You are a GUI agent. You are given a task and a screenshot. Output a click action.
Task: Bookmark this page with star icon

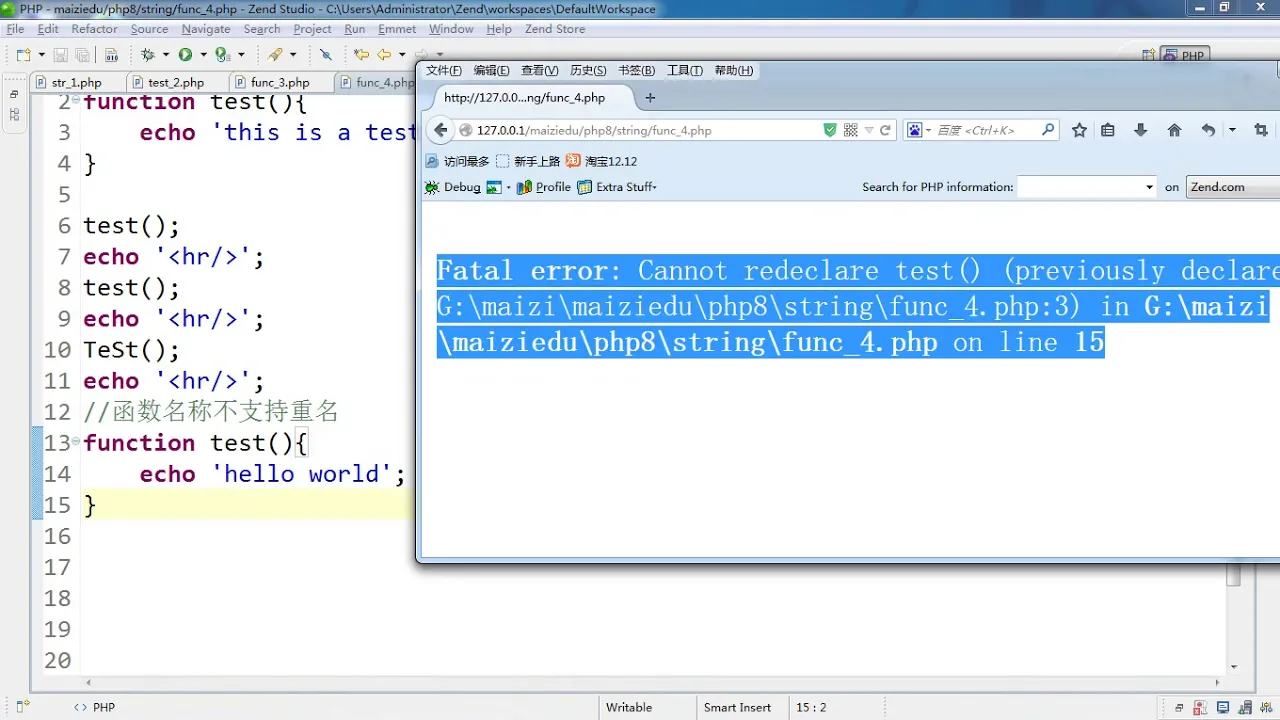[x=1079, y=130]
